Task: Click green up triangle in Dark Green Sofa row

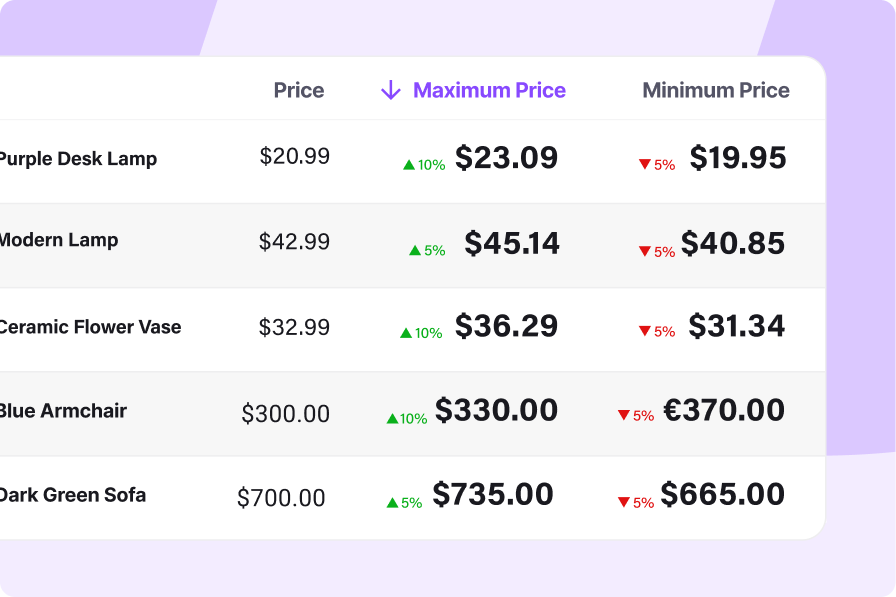Action: pyautogui.click(x=392, y=503)
